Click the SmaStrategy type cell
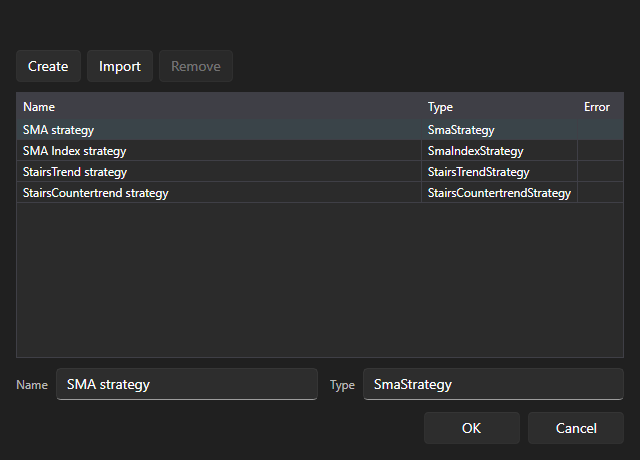The width and height of the screenshot is (640, 460). click(499, 130)
